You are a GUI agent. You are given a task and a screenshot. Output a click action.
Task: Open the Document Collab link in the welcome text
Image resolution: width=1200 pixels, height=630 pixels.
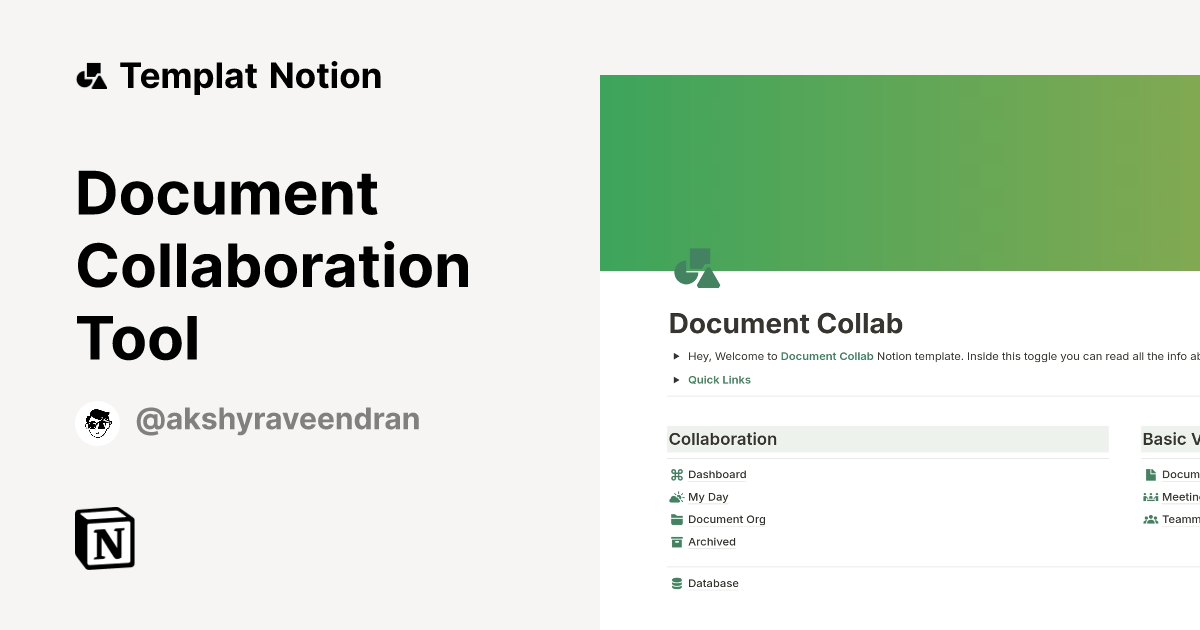(827, 356)
